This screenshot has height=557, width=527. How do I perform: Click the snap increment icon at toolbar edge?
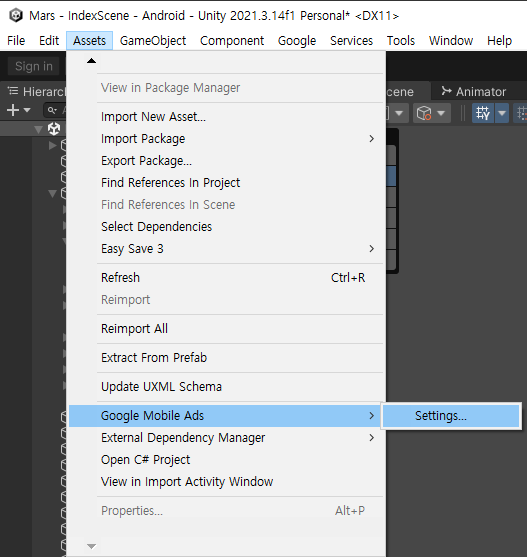(x=521, y=113)
